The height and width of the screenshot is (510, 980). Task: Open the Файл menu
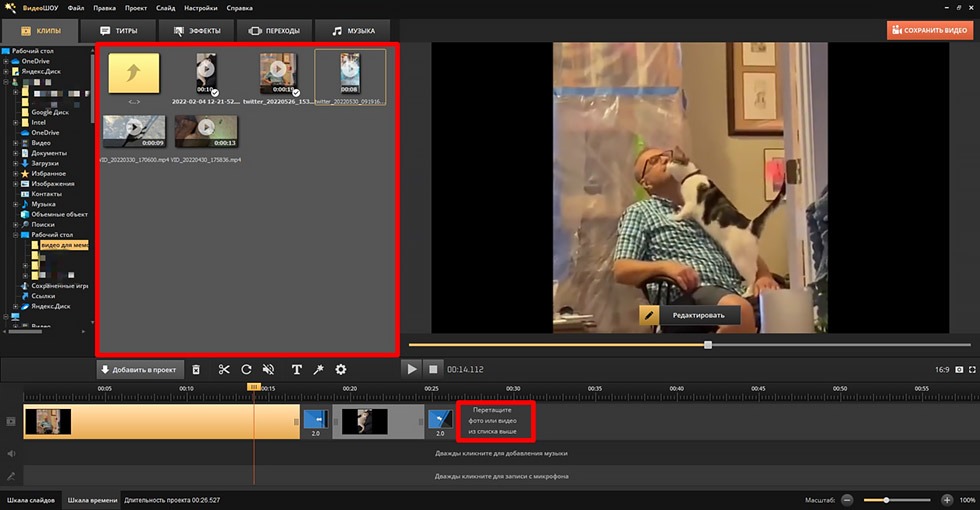[76, 8]
